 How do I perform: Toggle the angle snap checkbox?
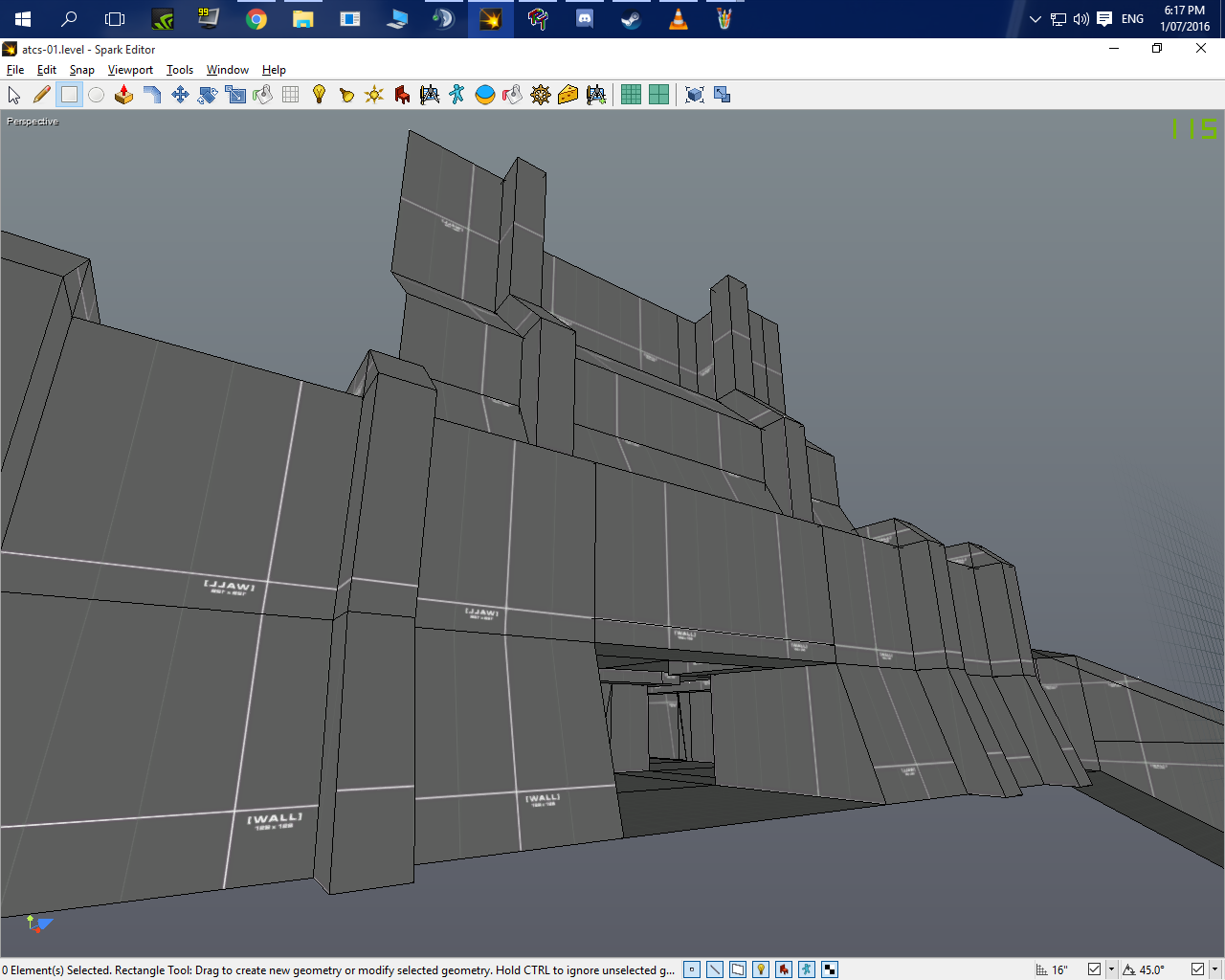point(1196,969)
